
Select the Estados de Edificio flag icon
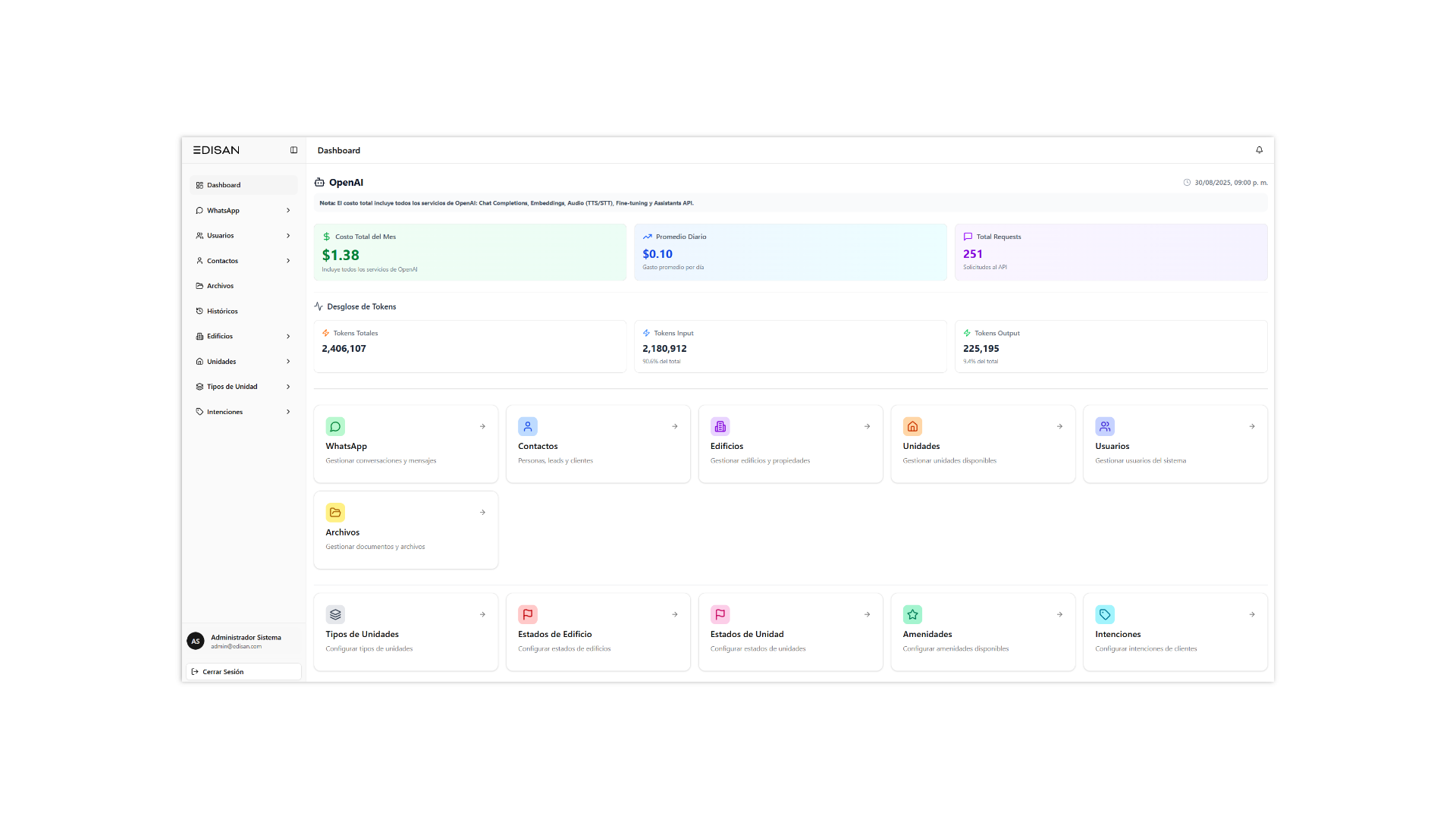tap(528, 614)
